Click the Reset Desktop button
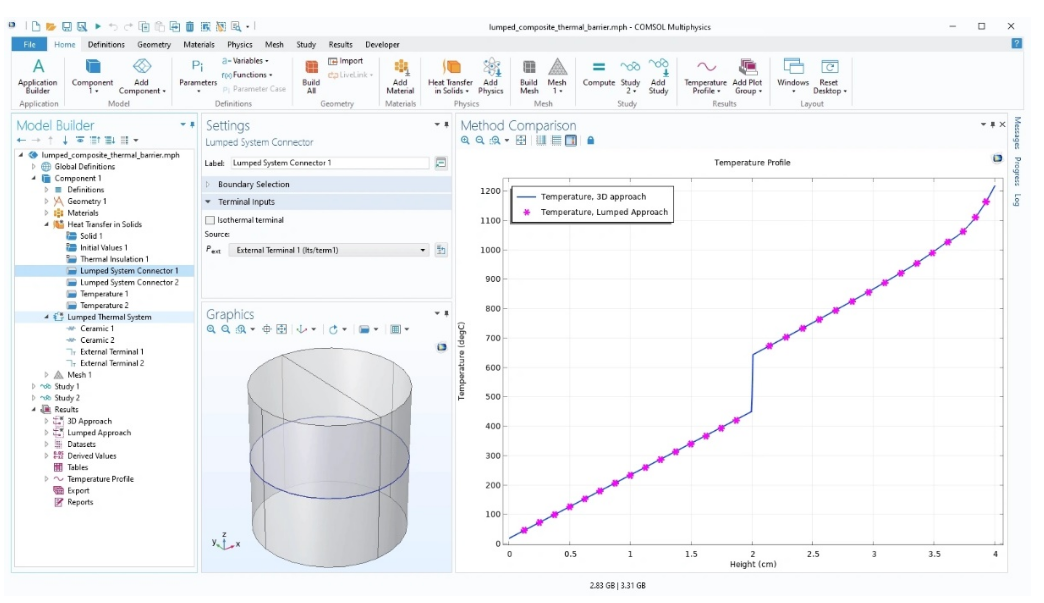This screenshot has width=1044, height=603. click(830, 76)
